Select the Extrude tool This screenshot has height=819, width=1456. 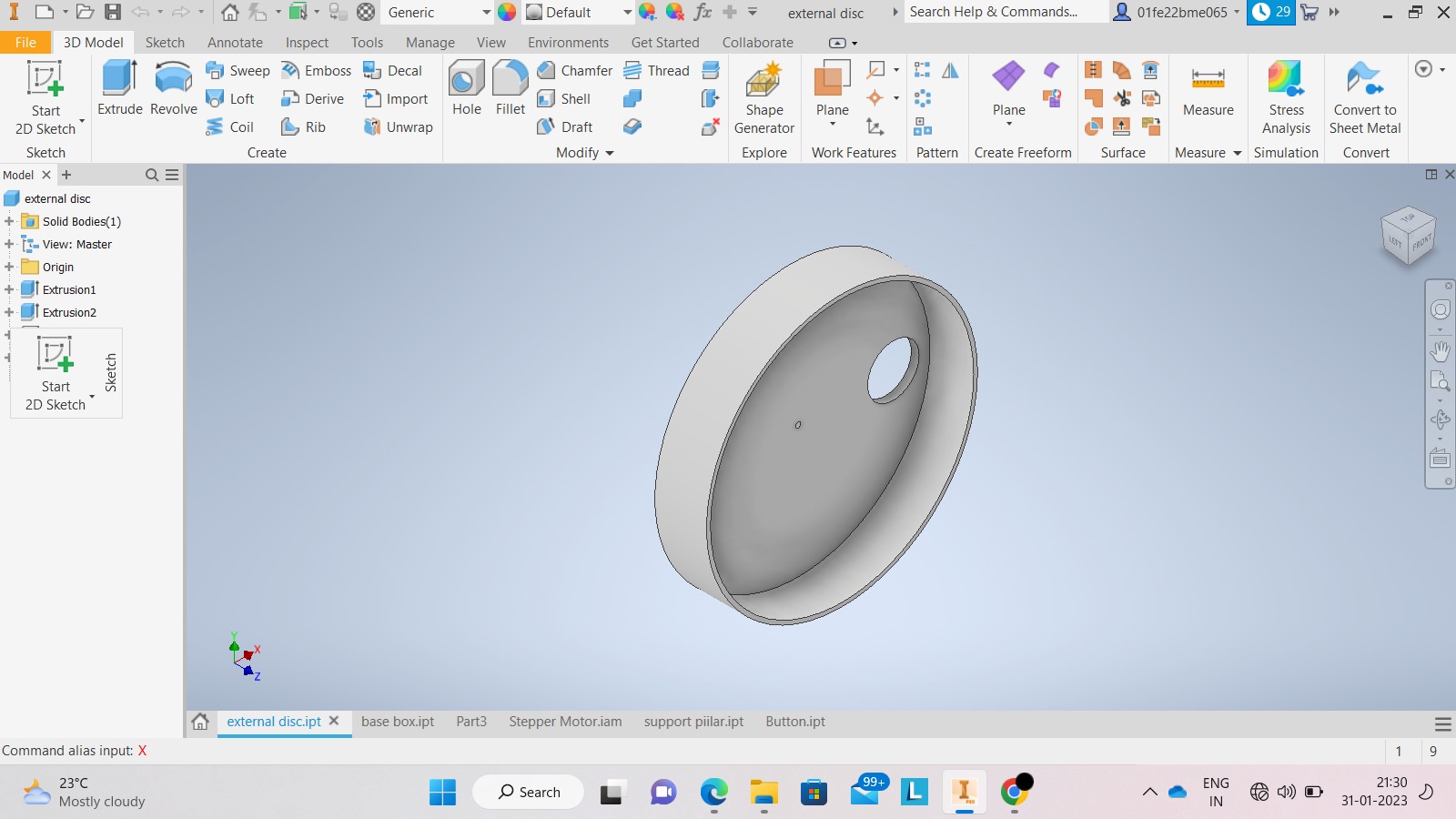[x=120, y=89]
